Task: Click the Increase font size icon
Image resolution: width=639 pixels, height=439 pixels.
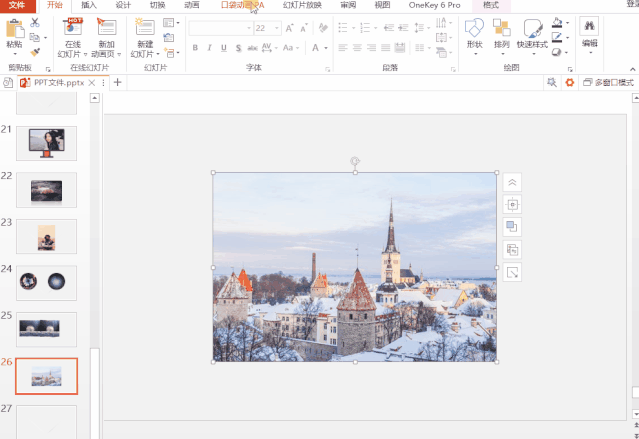Action: pos(289,28)
